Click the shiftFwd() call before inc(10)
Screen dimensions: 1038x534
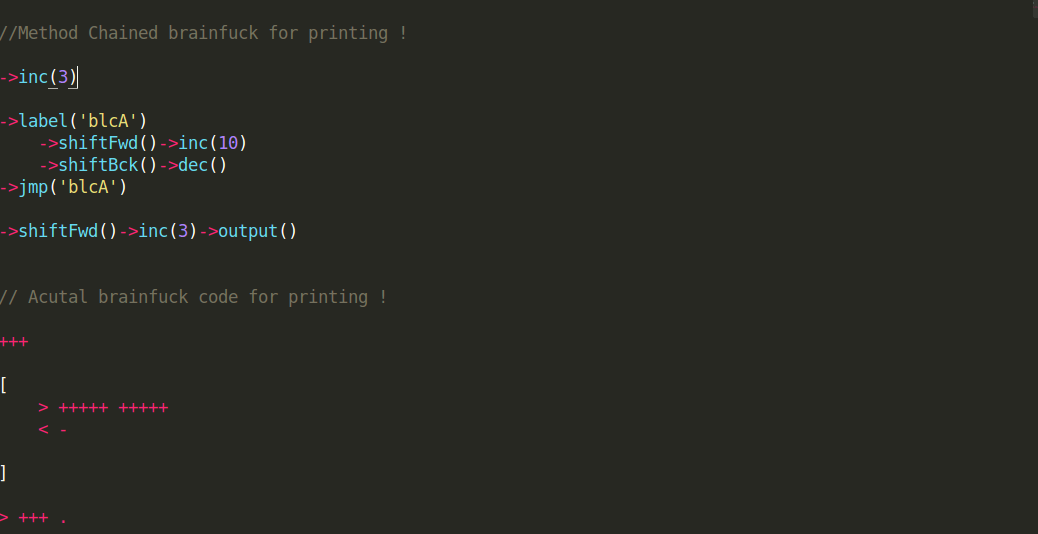point(108,144)
